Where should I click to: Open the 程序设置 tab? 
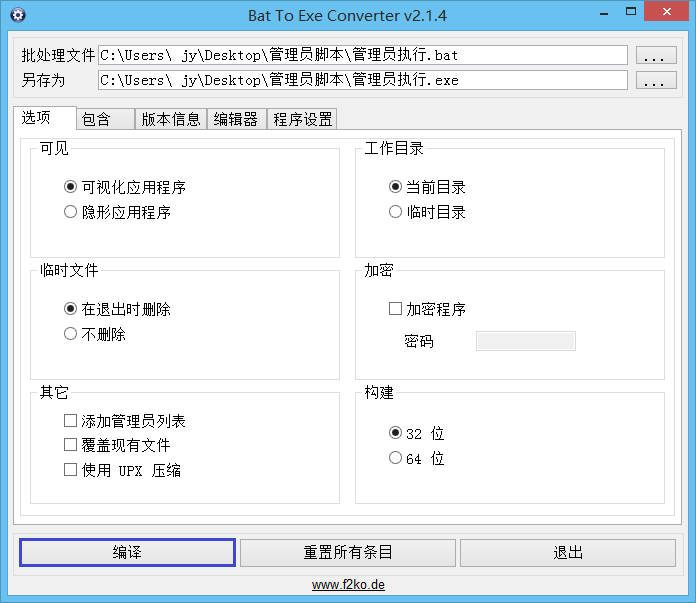[302, 119]
